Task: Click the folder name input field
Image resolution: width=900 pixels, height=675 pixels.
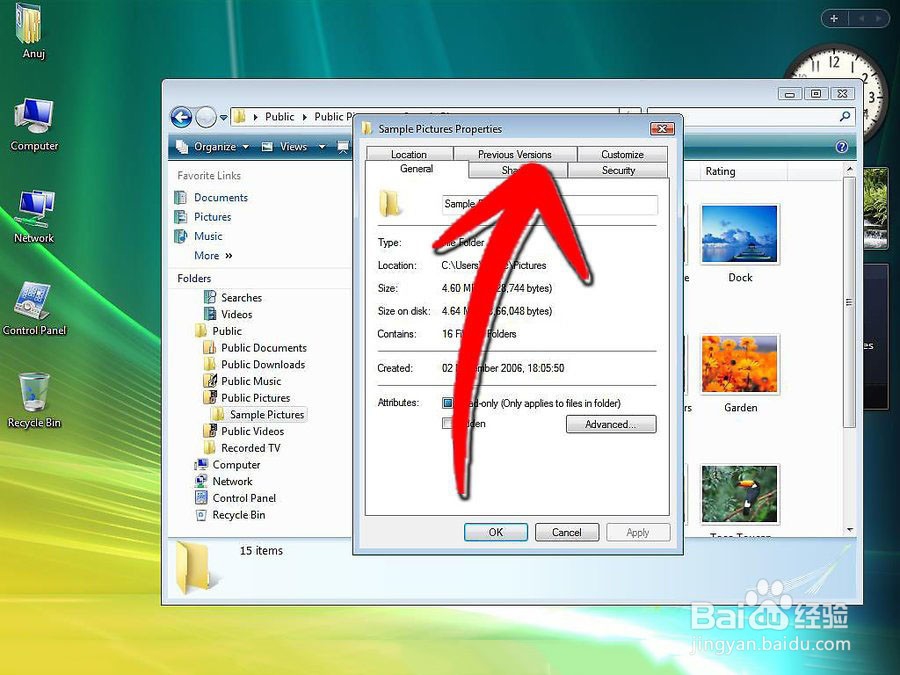Action: click(x=550, y=204)
